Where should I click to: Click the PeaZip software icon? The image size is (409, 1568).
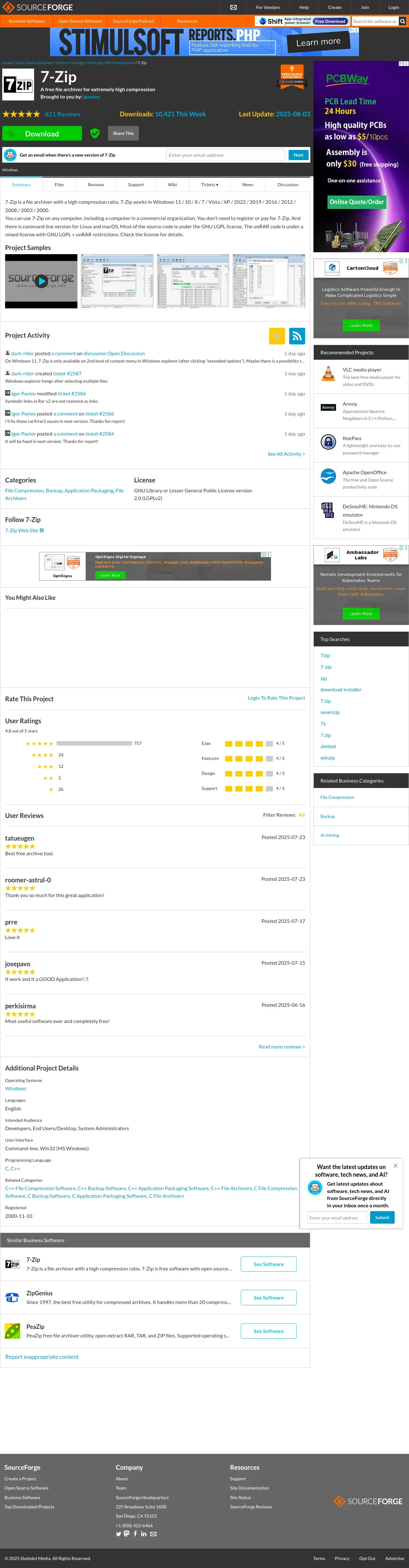pyautogui.click(x=12, y=1331)
